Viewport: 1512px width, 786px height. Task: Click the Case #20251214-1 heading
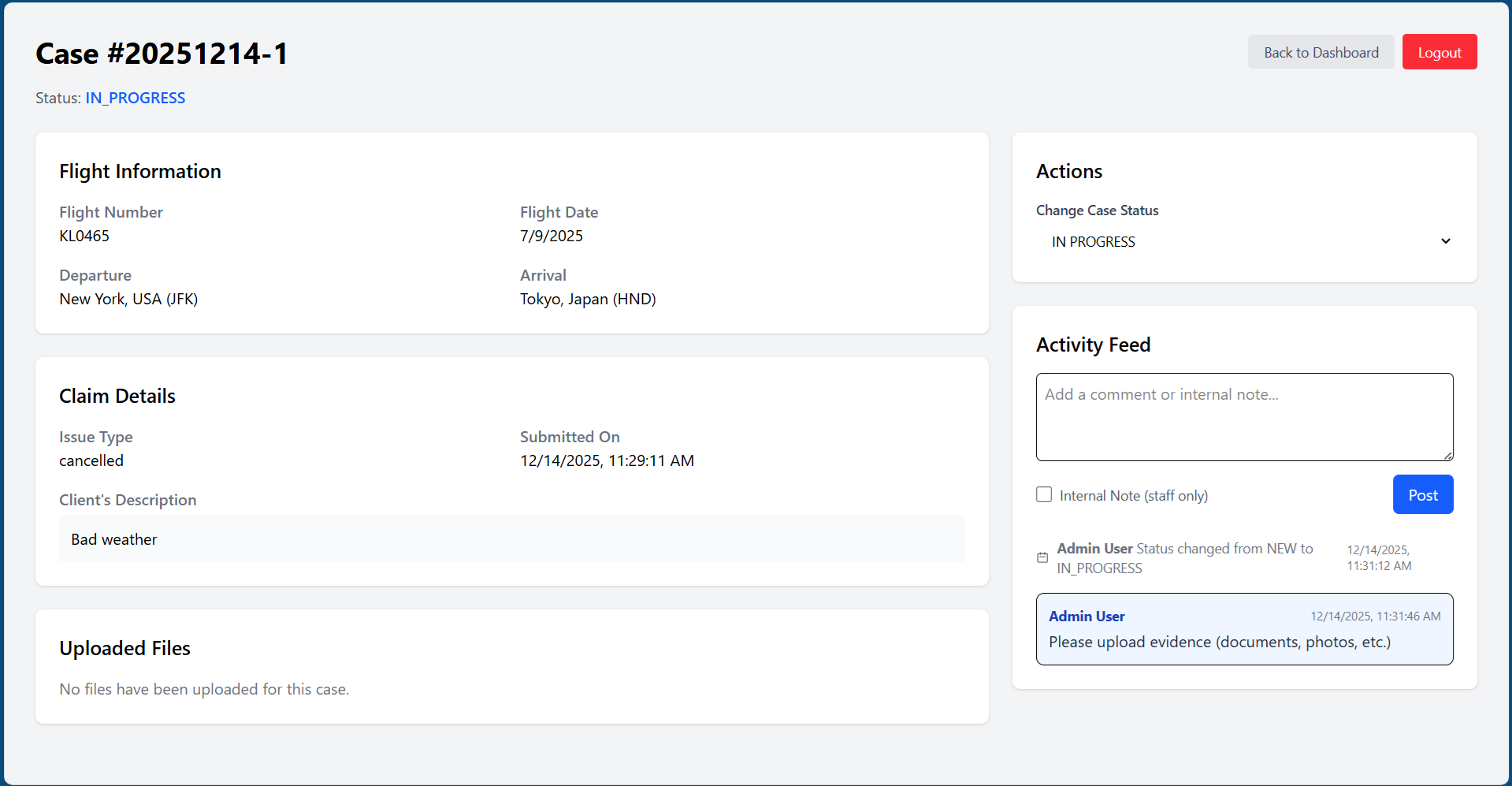point(162,54)
